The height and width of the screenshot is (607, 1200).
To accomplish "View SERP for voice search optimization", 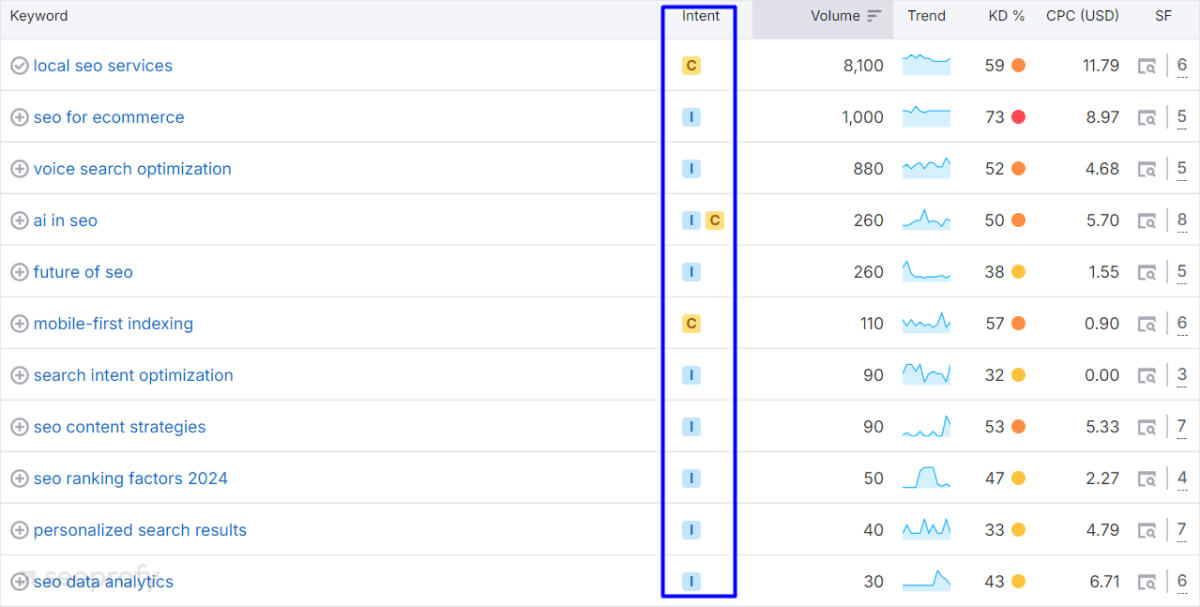I will coord(1148,169).
